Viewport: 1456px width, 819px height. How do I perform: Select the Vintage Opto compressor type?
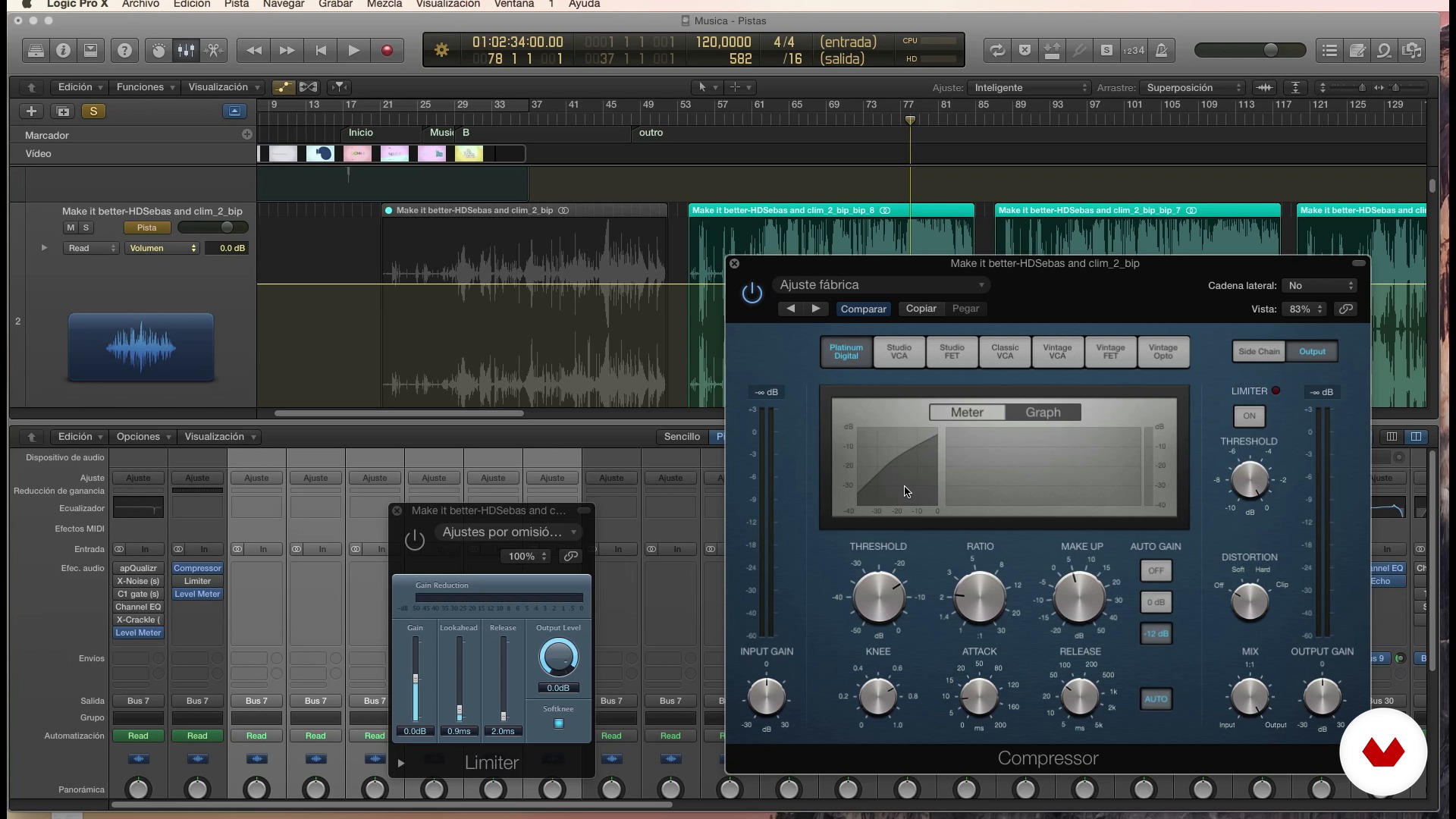coord(1163,352)
